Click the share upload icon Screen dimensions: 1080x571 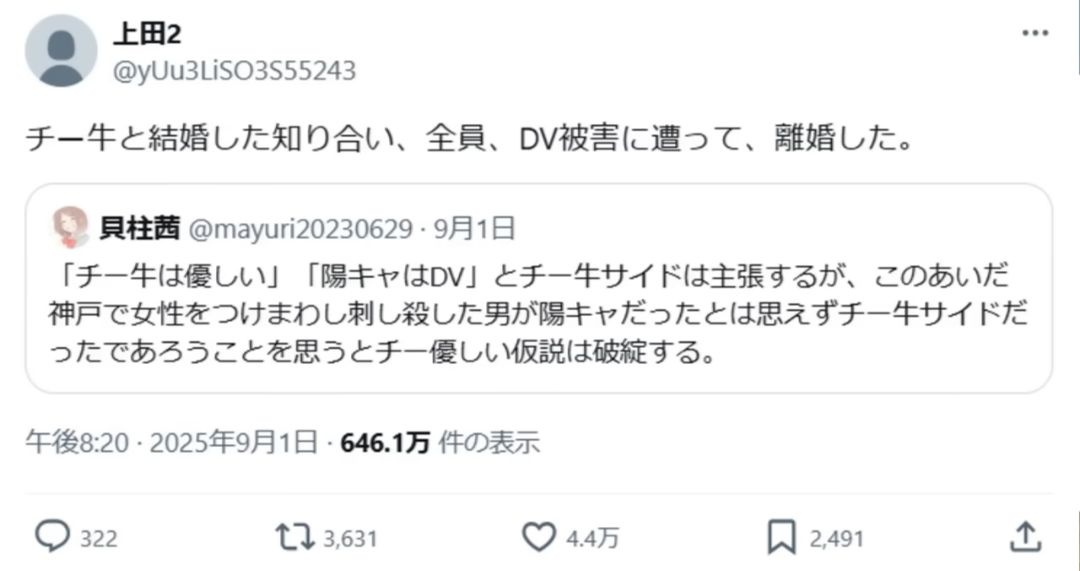[x=1025, y=537]
